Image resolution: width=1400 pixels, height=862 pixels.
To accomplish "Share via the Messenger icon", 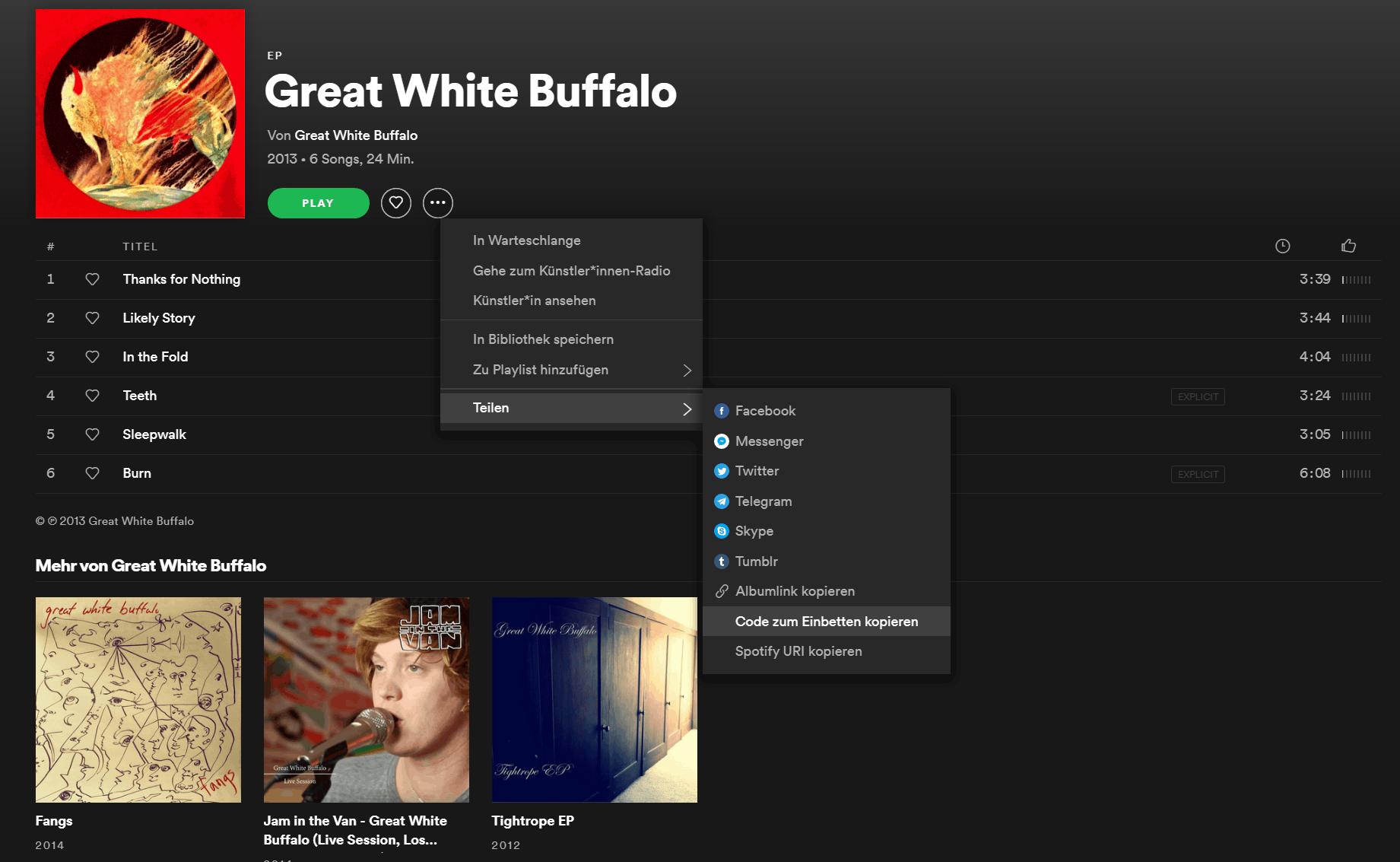I will [722, 441].
